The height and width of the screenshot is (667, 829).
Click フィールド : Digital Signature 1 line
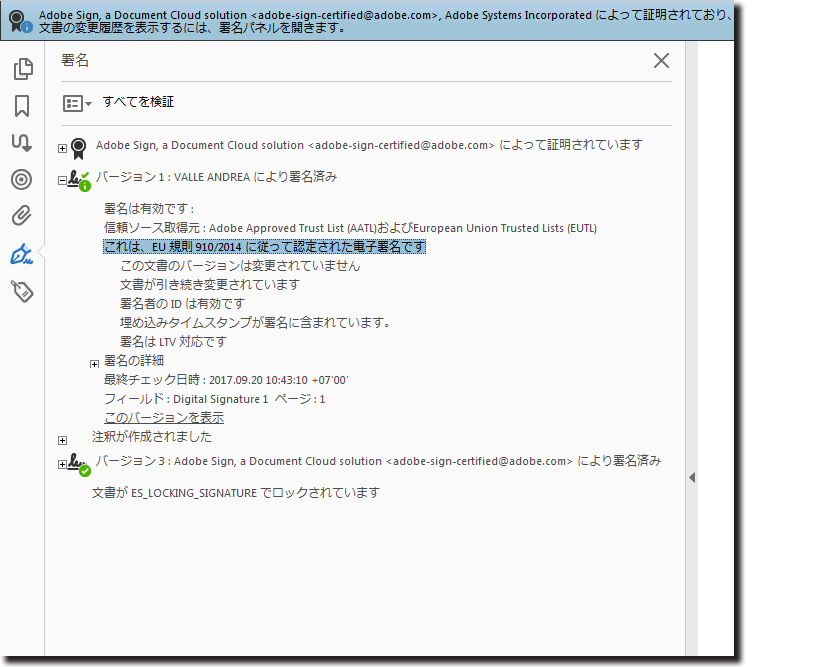(x=215, y=399)
